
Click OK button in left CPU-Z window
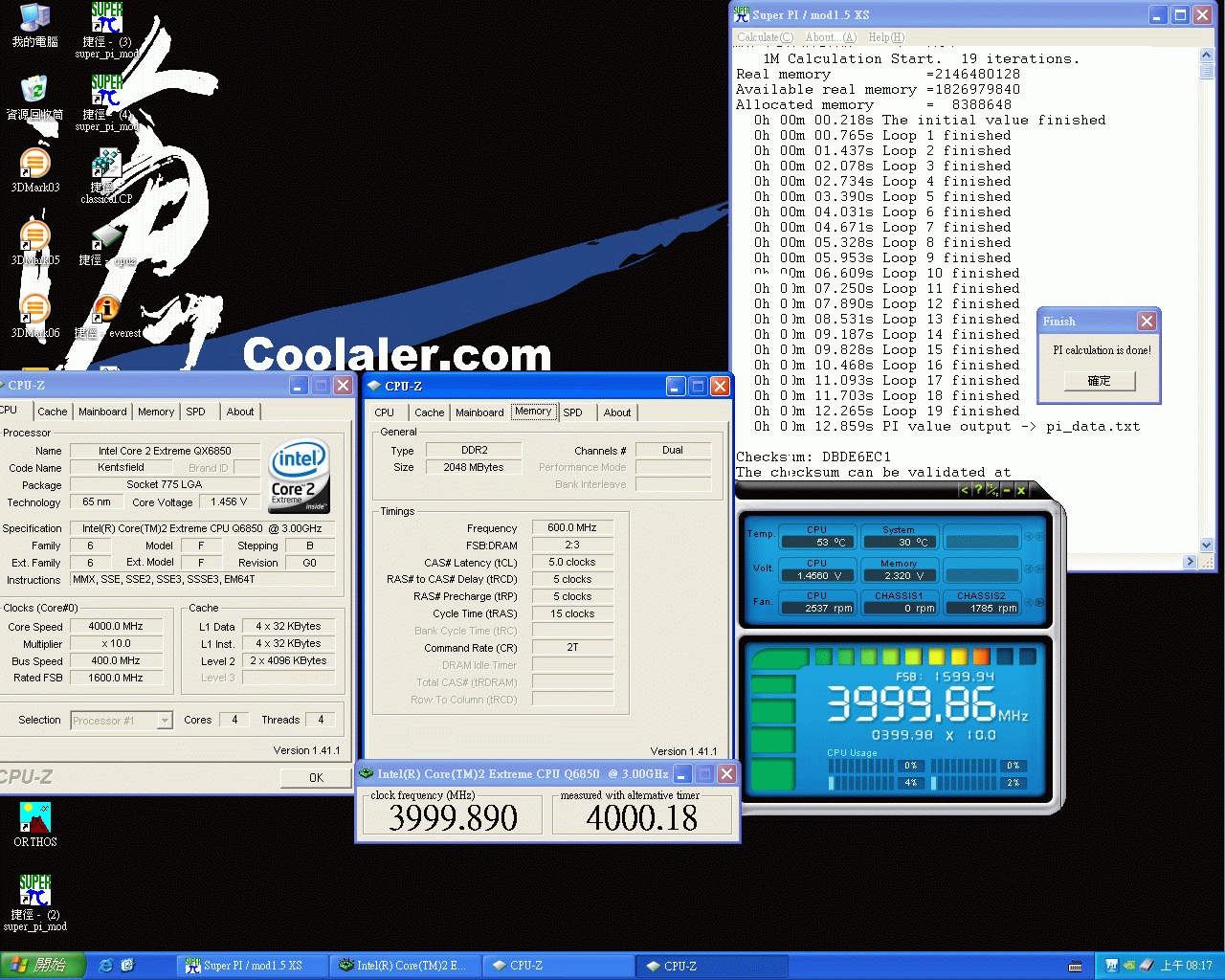point(316,778)
